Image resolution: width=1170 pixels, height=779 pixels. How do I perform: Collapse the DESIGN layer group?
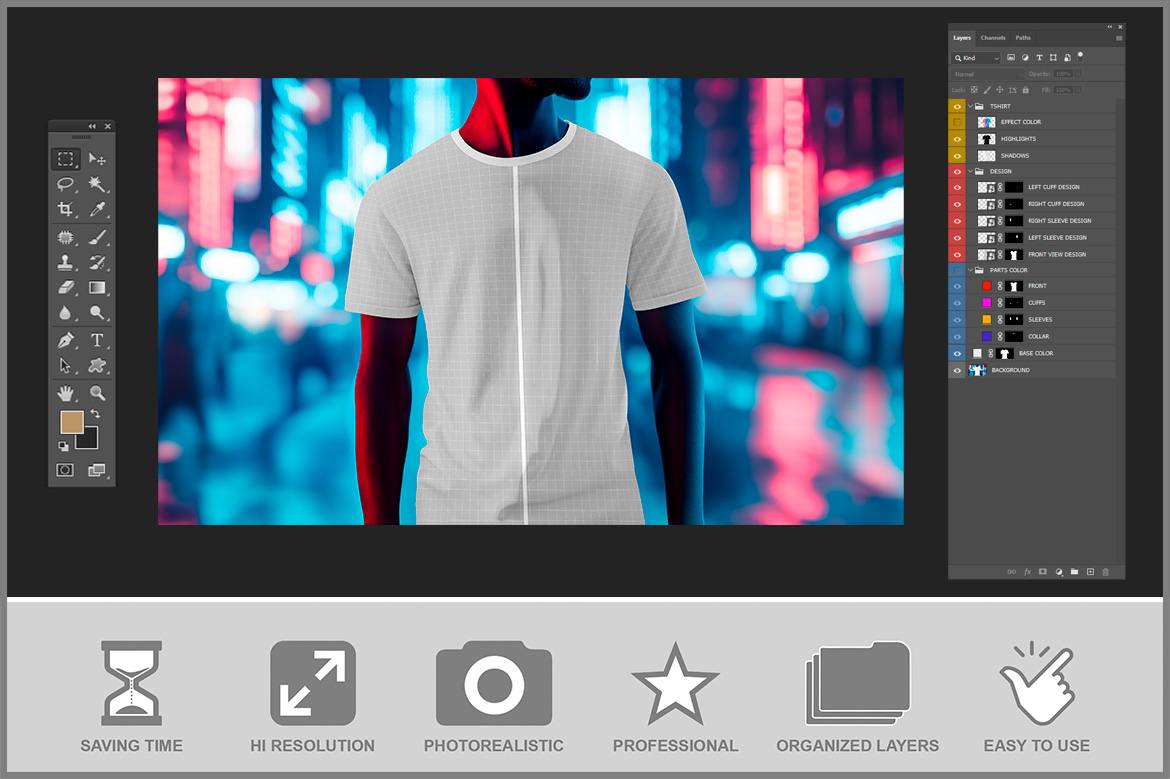click(x=970, y=171)
